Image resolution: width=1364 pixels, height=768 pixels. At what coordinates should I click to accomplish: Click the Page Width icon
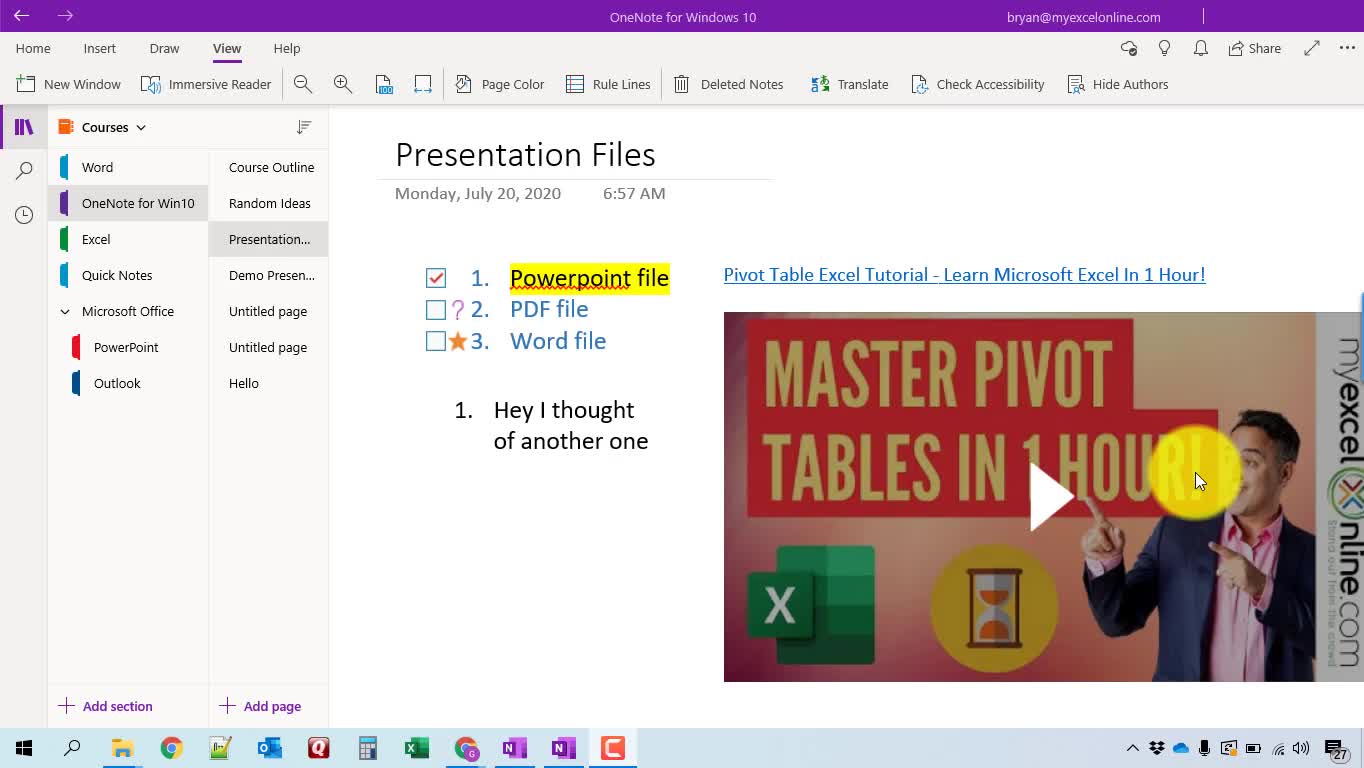pos(423,85)
